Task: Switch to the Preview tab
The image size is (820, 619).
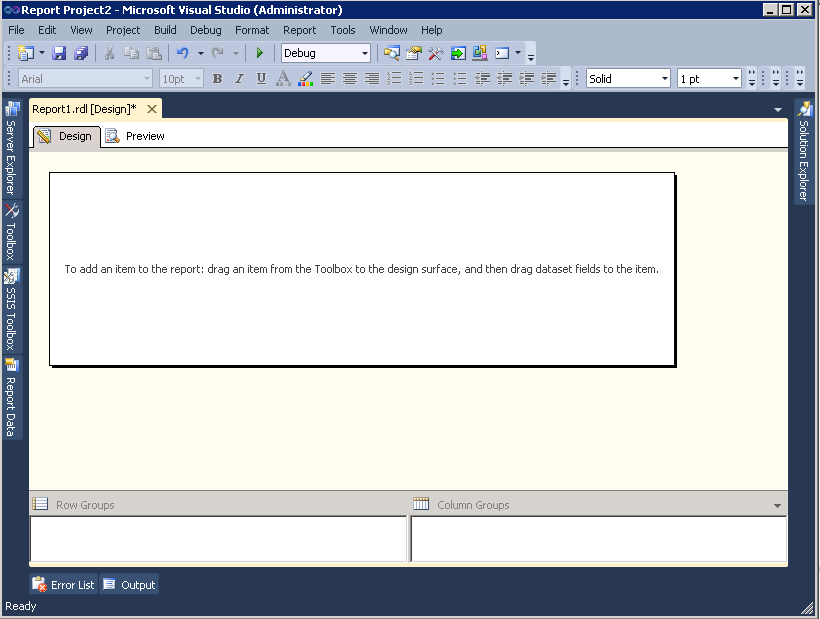Action: (135, 136)
